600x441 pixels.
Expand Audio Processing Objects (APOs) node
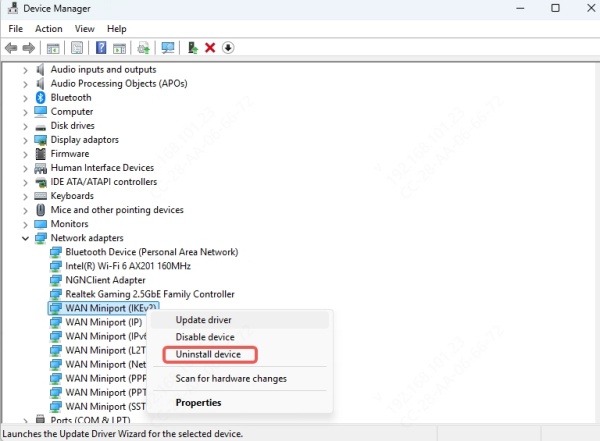click(25, 84)
